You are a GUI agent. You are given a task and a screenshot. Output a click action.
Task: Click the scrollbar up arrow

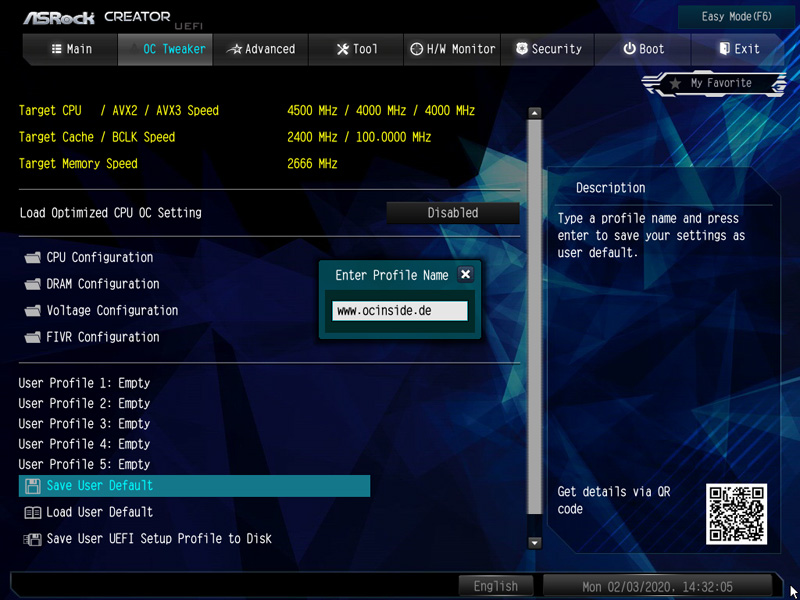point(534,113)
